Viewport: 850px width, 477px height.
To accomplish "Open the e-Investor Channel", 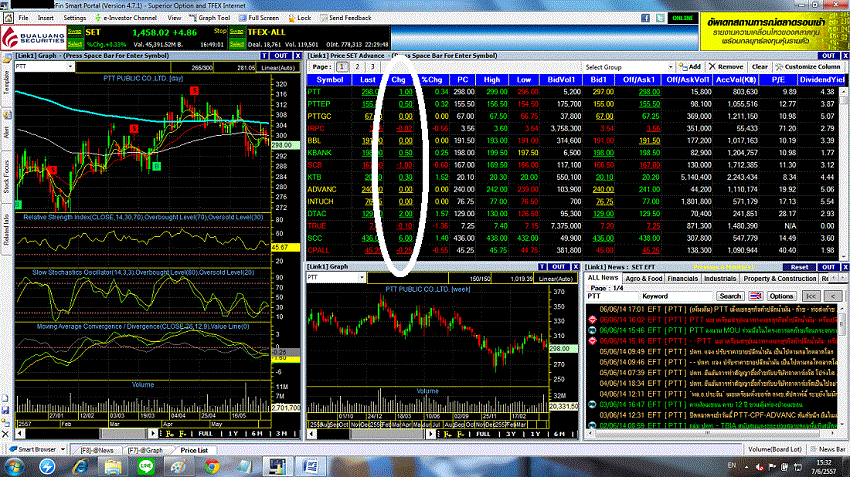I will tap(126, 18).
